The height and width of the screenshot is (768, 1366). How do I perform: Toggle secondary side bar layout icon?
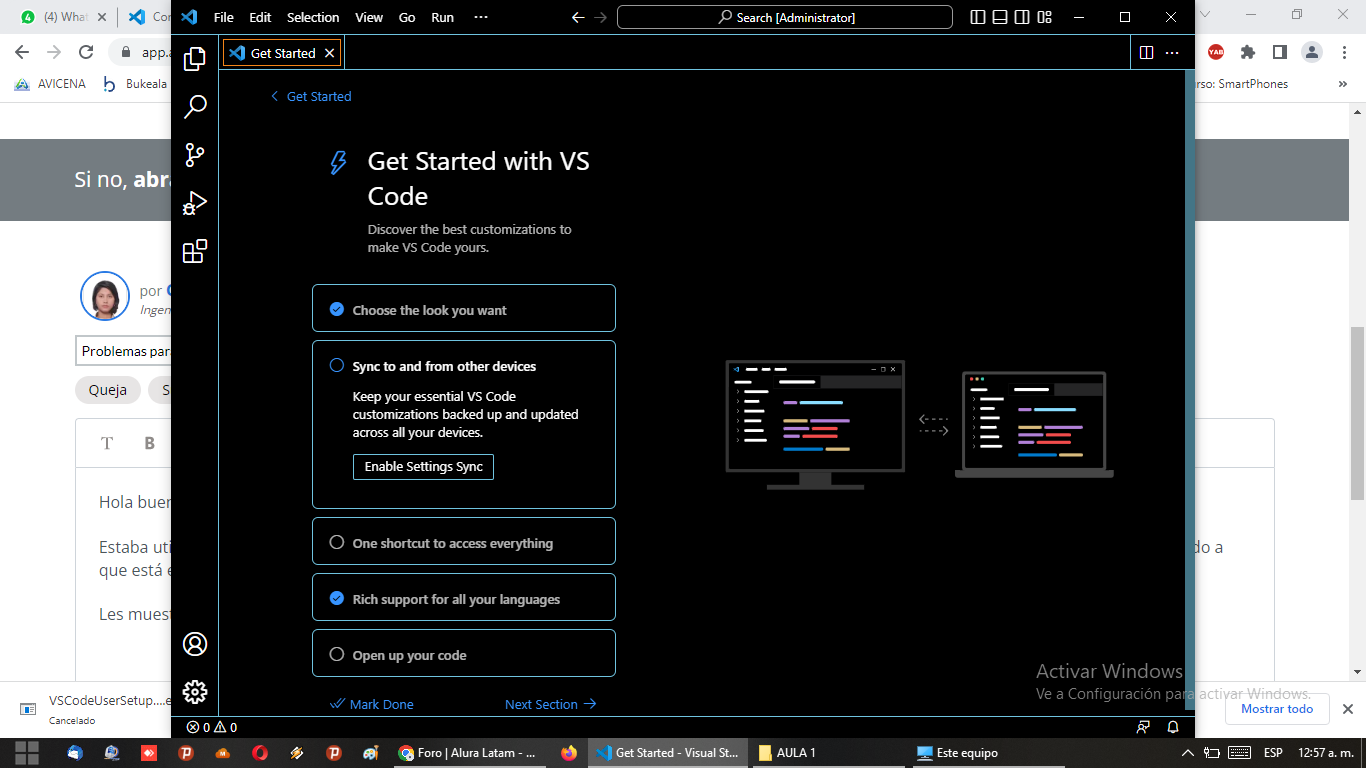1021,17
